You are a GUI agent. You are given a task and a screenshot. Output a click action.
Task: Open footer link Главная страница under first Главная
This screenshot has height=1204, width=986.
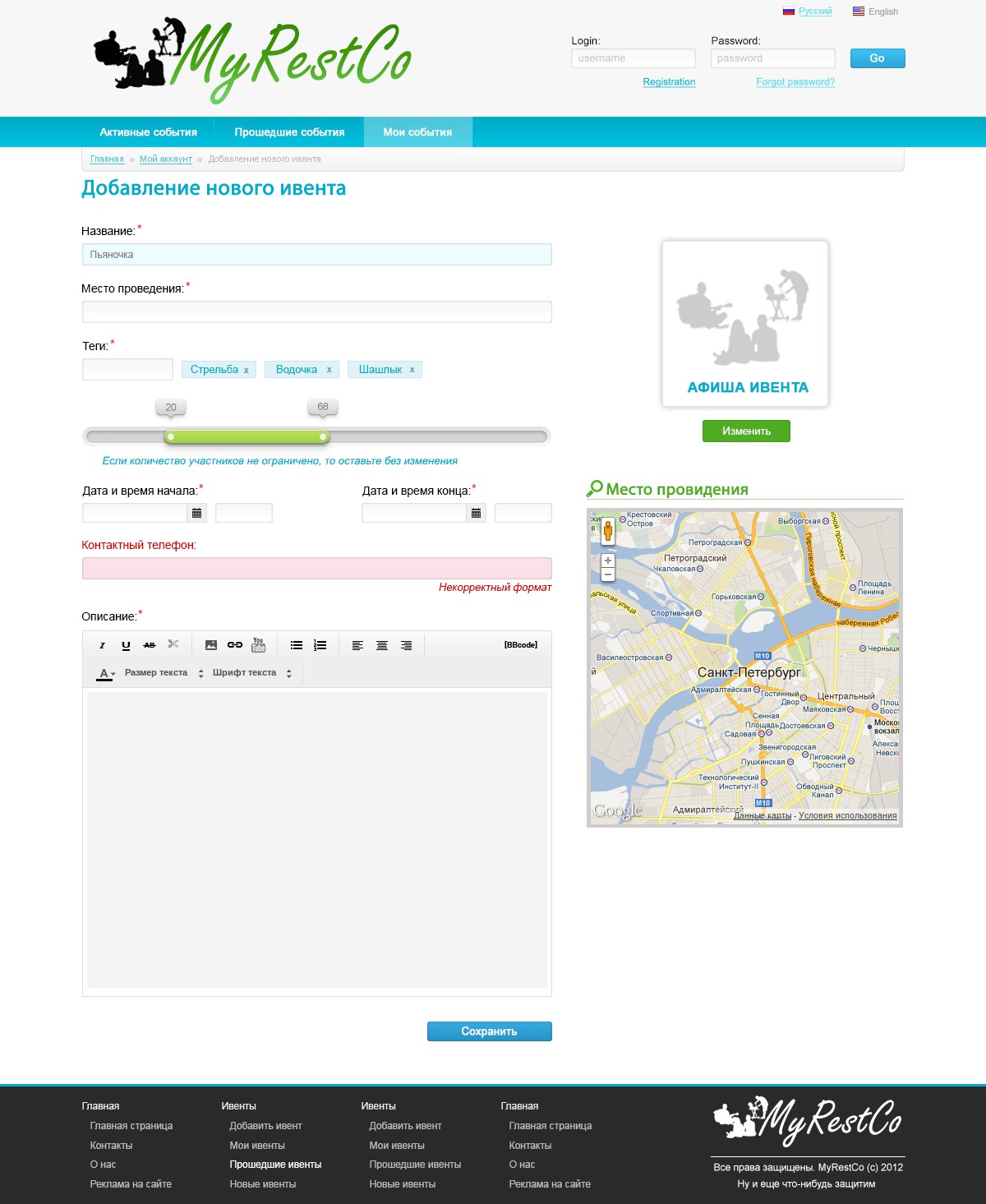(131, 1126)
